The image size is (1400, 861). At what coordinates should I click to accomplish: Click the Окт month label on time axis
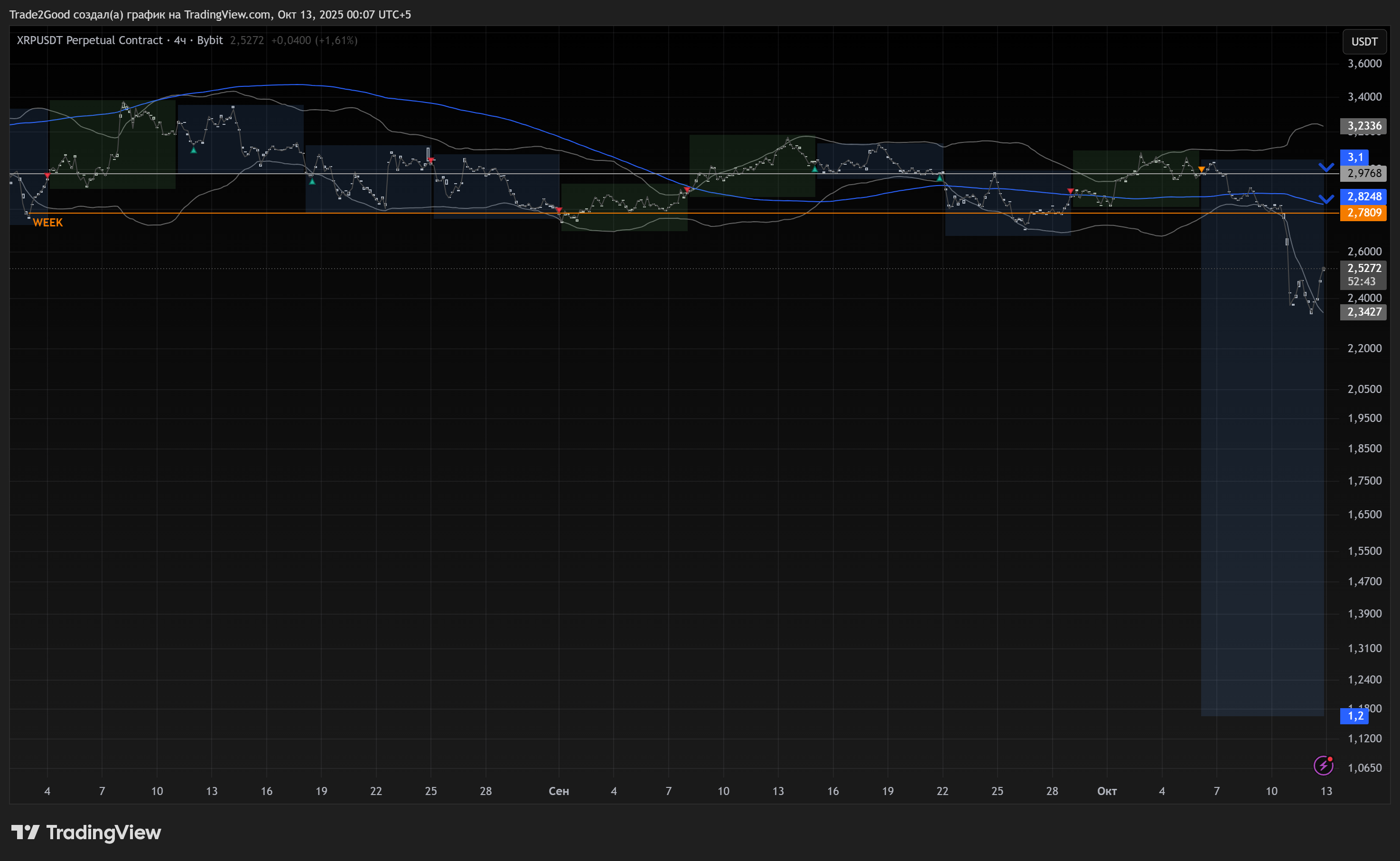click(1106, 791)
